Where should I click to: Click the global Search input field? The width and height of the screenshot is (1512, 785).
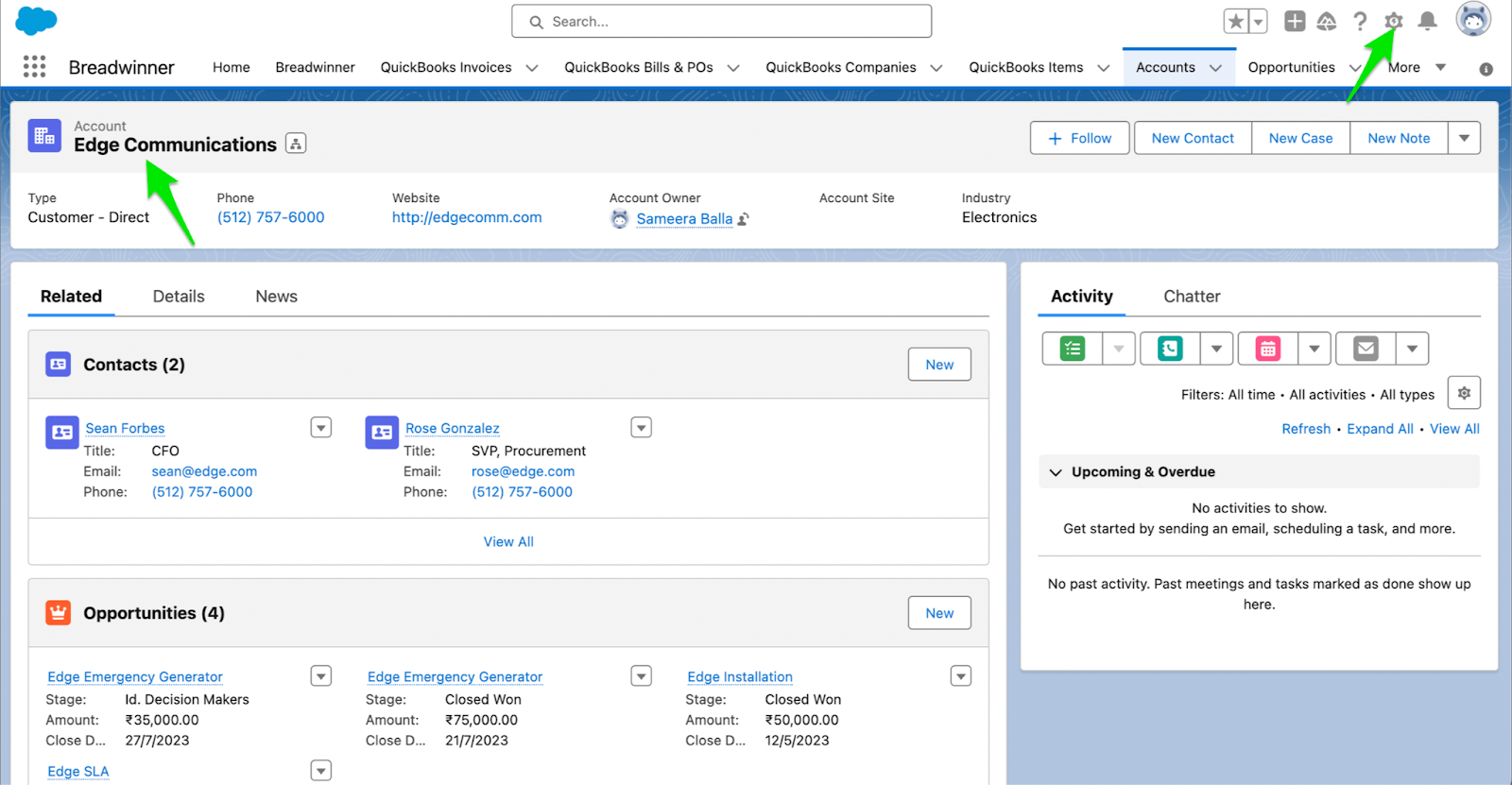(722, 22)
